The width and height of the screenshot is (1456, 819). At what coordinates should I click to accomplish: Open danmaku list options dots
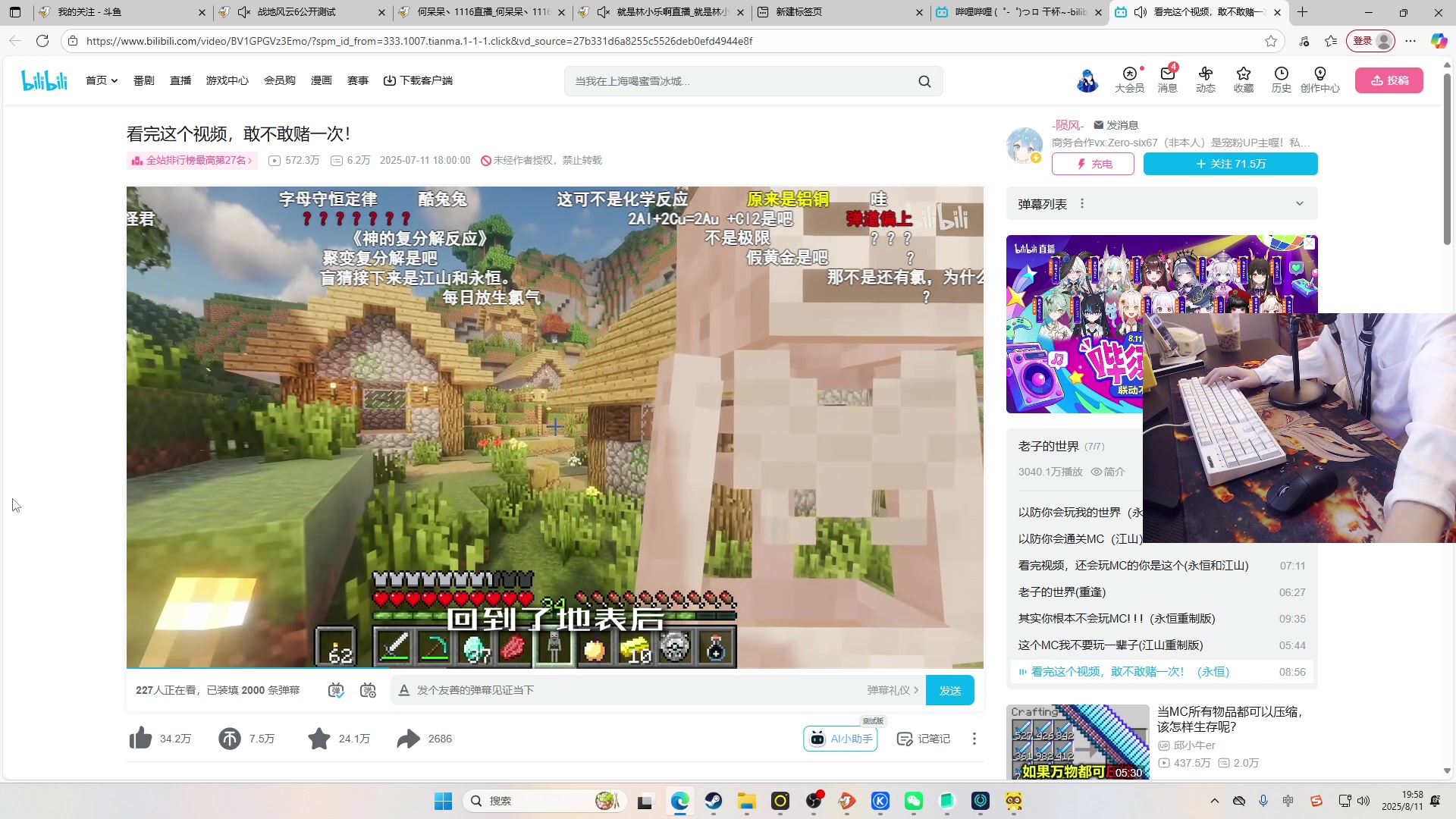[x=1082, y=204]
